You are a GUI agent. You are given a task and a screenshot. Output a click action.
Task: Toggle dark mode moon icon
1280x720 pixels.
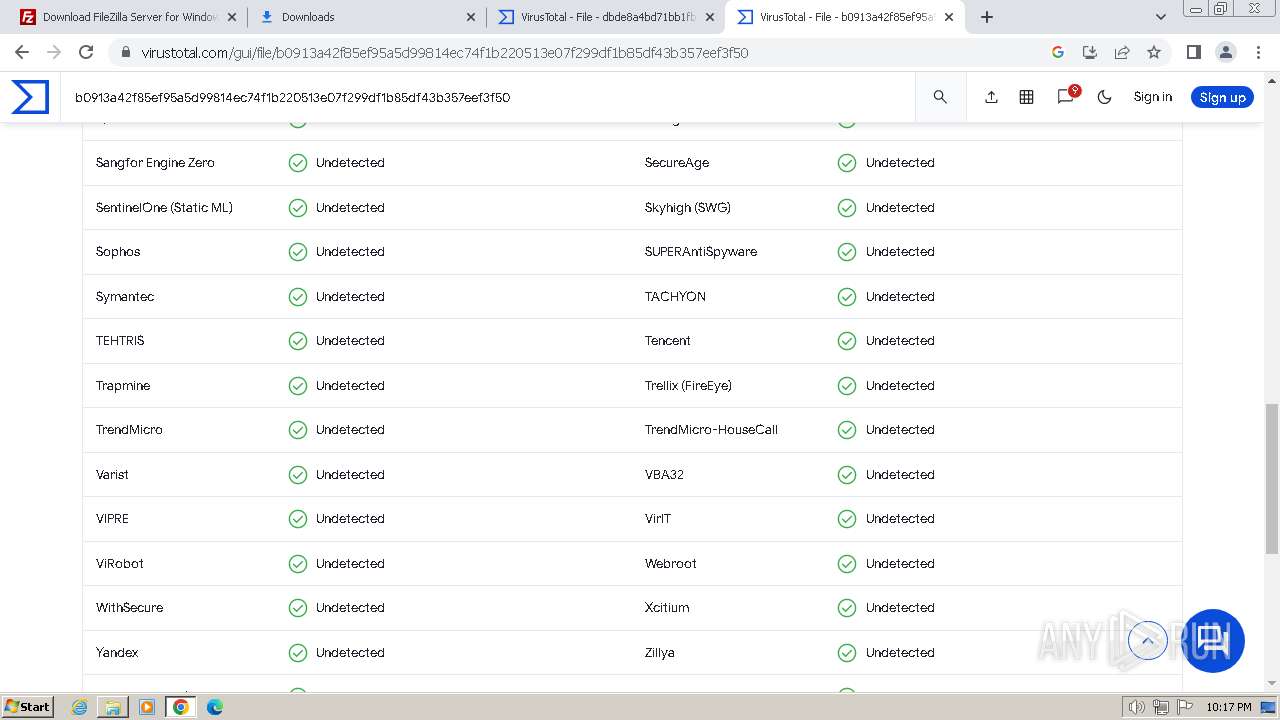[x=1104, y=97]
